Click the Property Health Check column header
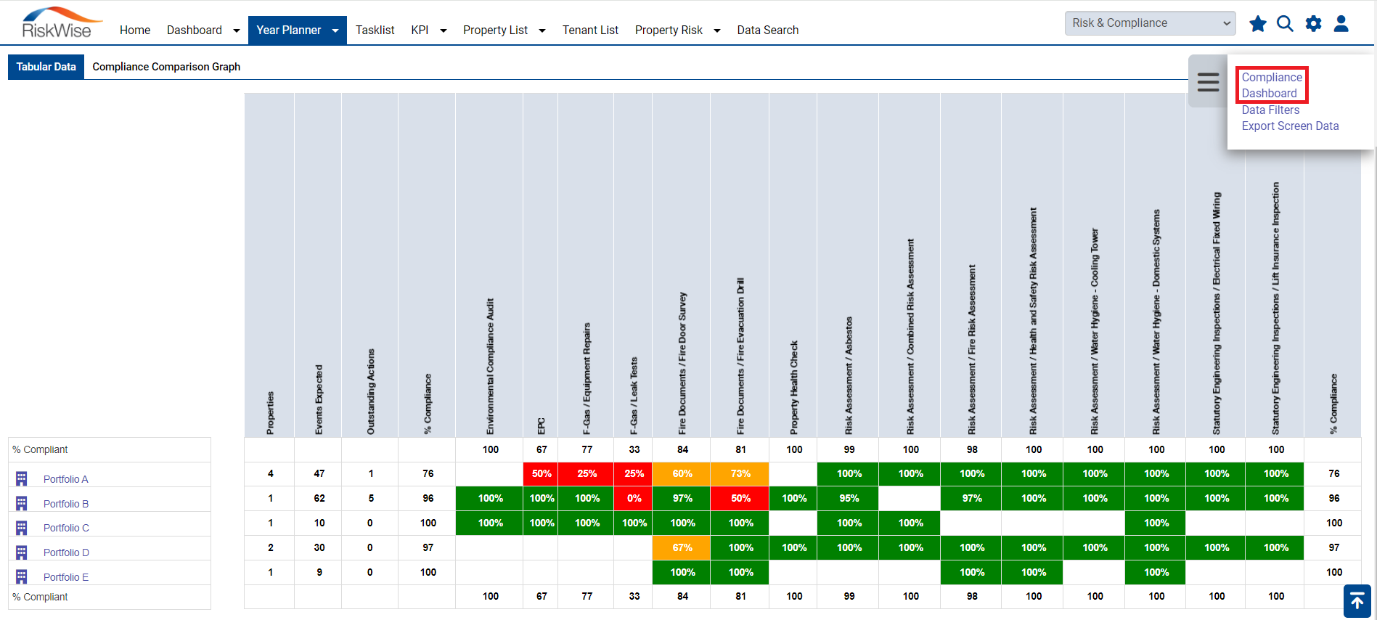The height and width of the screenshot is (620, 1377). click(x=794, y=265)
